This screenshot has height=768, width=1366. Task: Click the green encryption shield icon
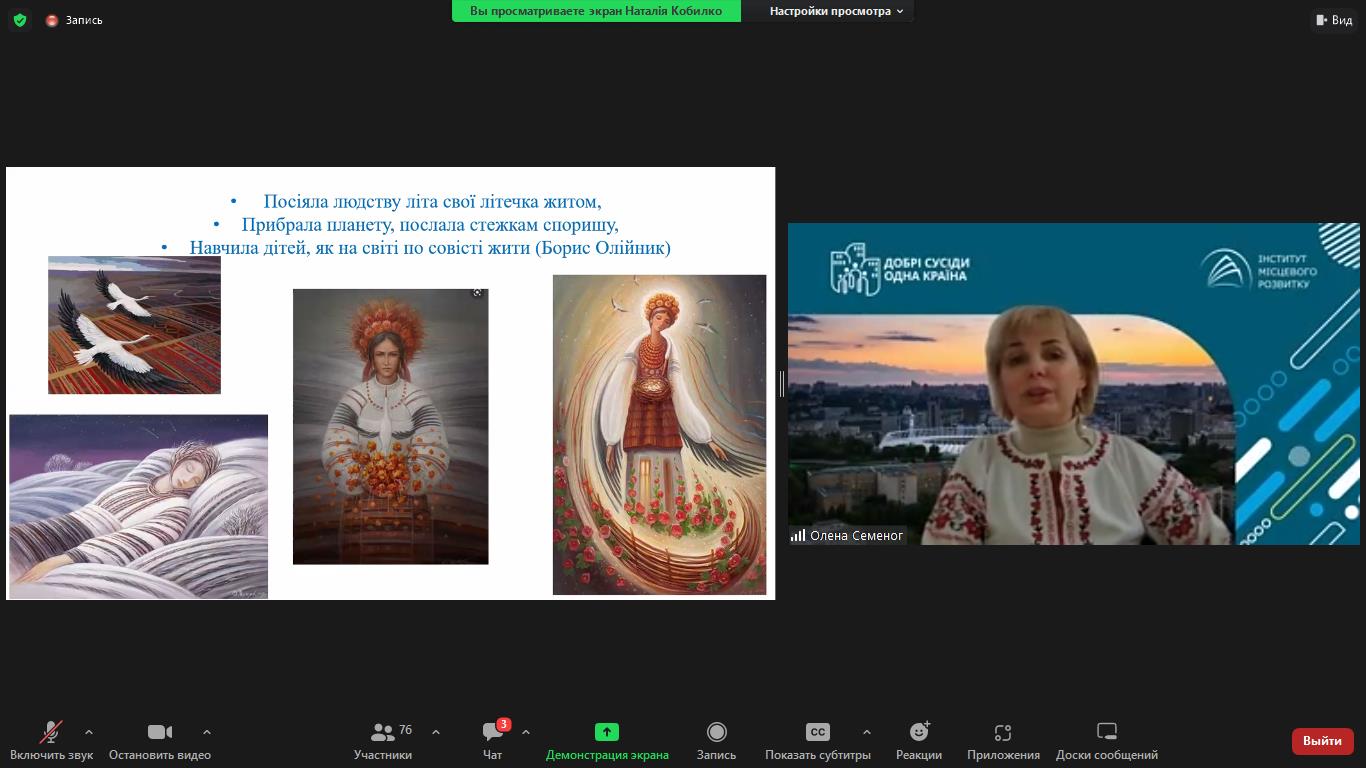tap(20, 20)
